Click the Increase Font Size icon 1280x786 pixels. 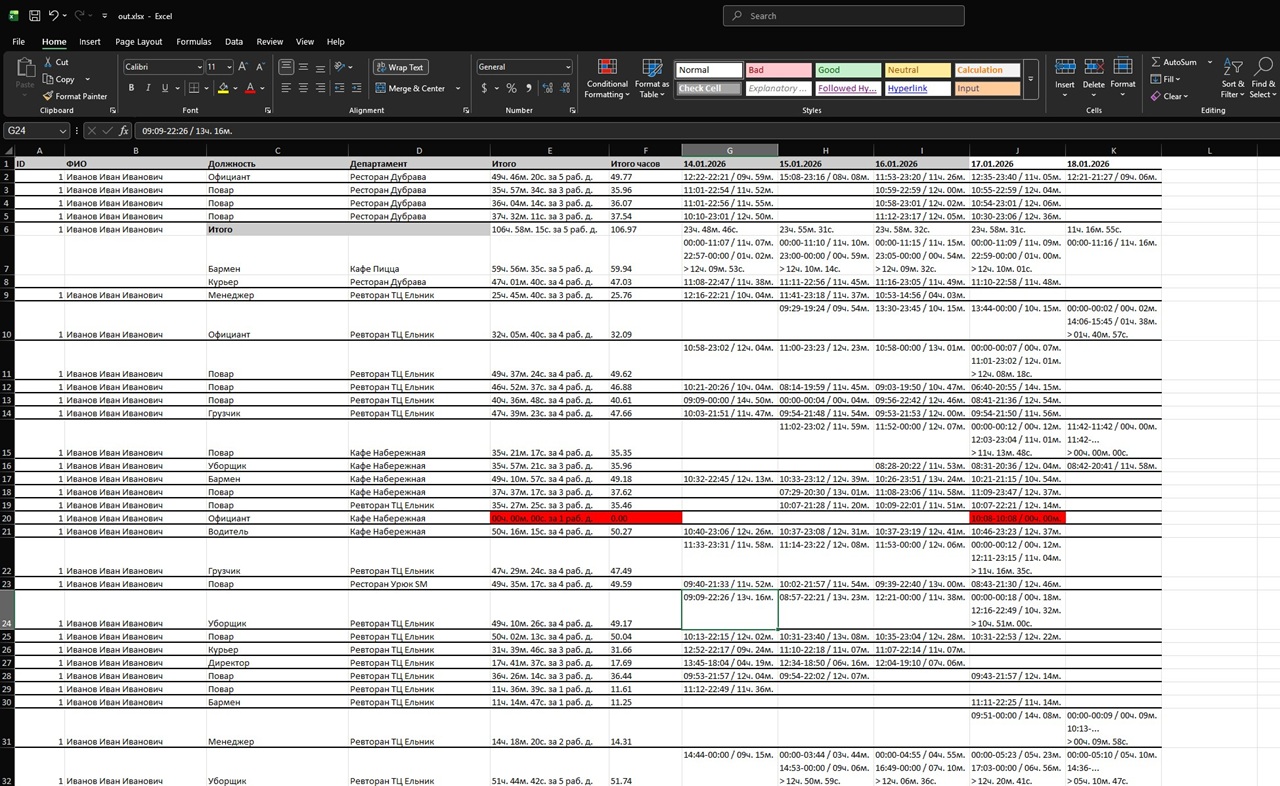(x=245, y=67)
